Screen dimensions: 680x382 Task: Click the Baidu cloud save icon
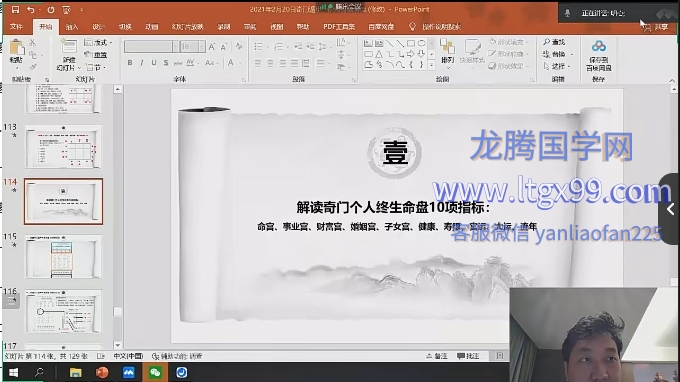pos(598,46)
